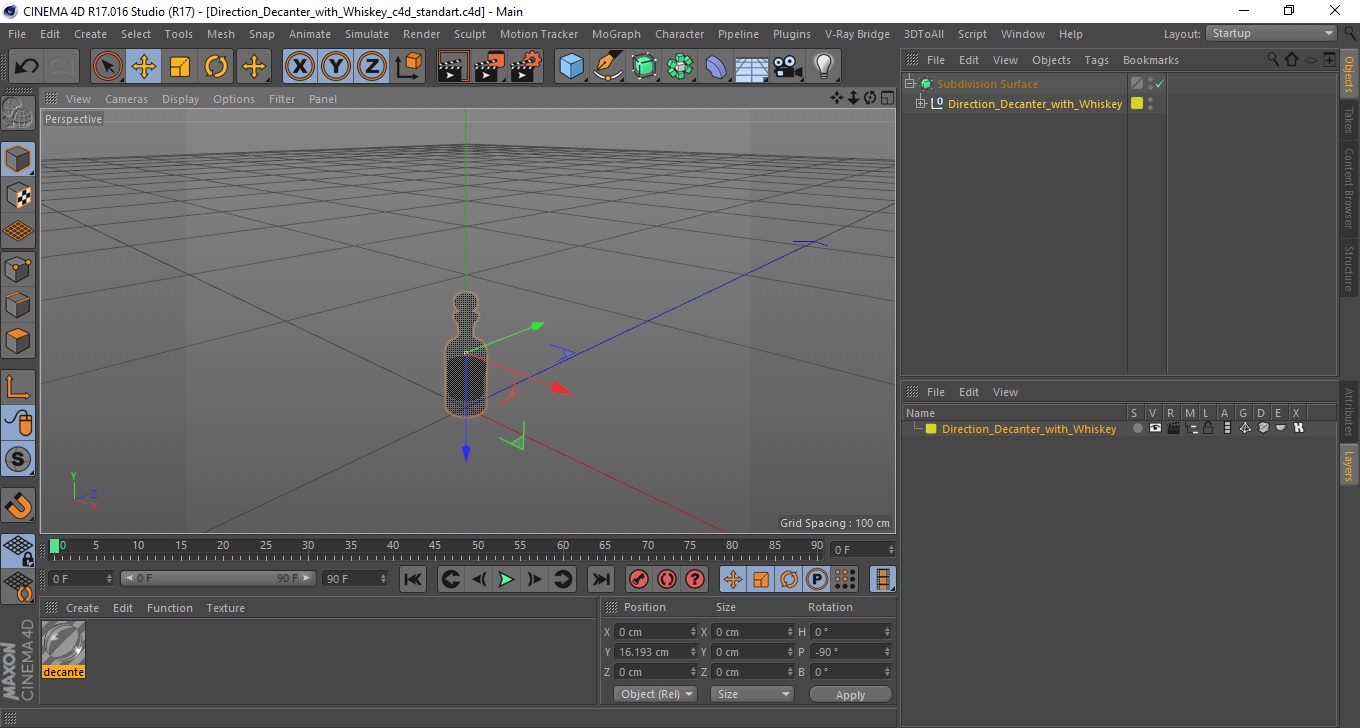Click the yellow layer swatch in Layers panel
Screen dimensions: 1360x728
931,429
